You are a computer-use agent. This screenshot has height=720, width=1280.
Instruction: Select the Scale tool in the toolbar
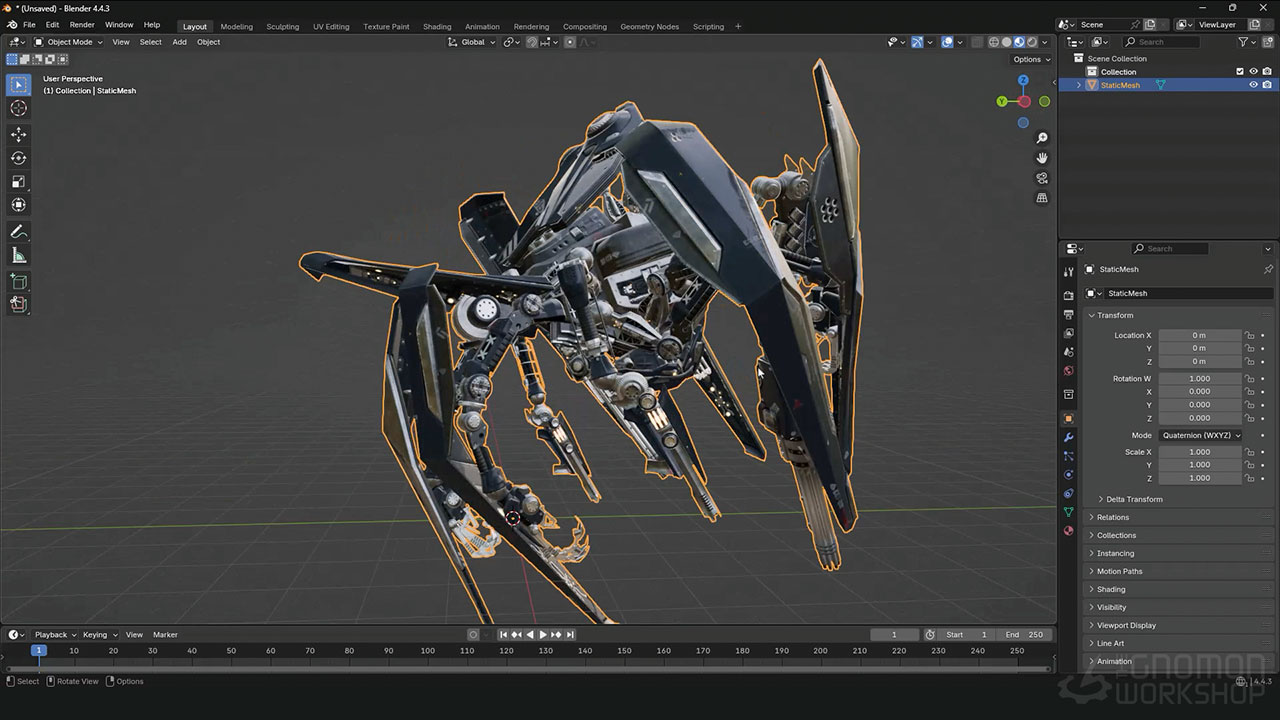coord(18,181)
